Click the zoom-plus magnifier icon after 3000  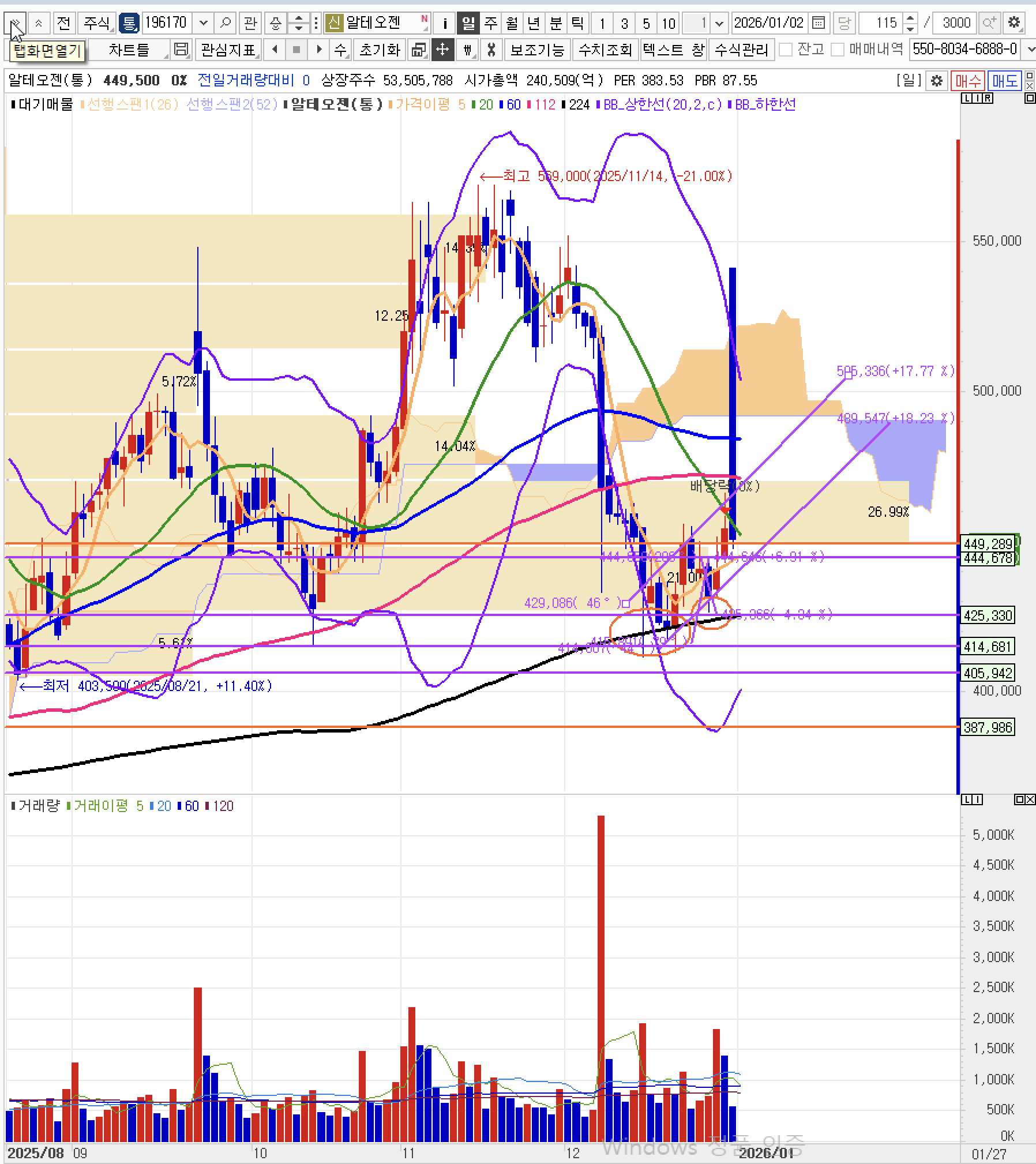pos(990,23)
